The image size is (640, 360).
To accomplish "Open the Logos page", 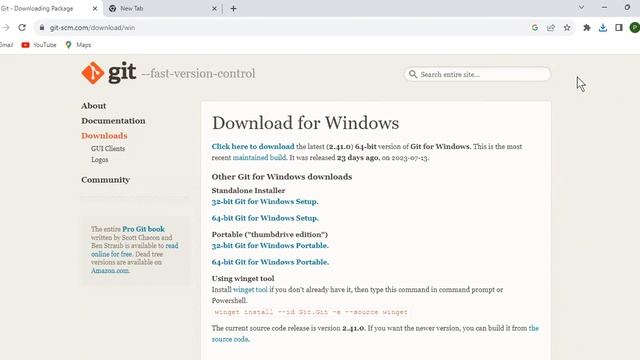I will [100, 160].
